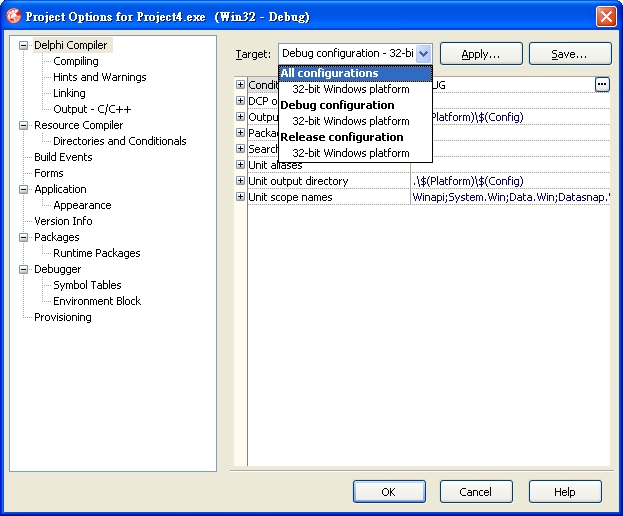Open the Forms options page

click(x=49, y=173)
